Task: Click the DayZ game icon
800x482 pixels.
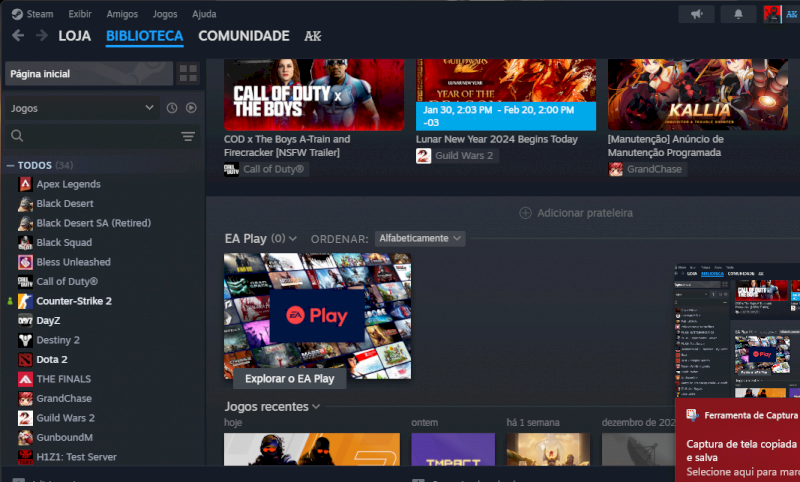Action: coord(25,320)
